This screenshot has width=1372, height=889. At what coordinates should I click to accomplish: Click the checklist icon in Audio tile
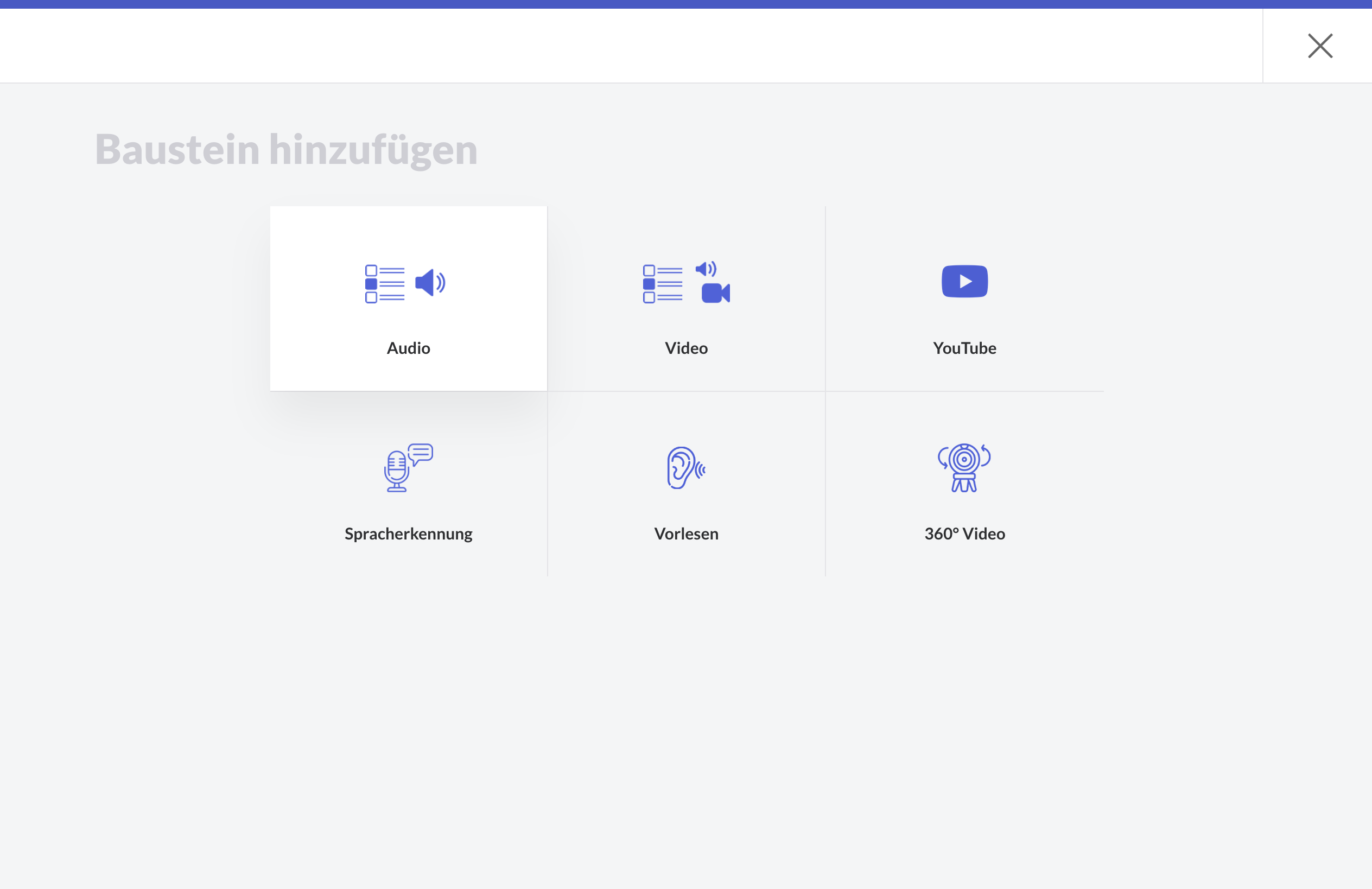[384, 284]
